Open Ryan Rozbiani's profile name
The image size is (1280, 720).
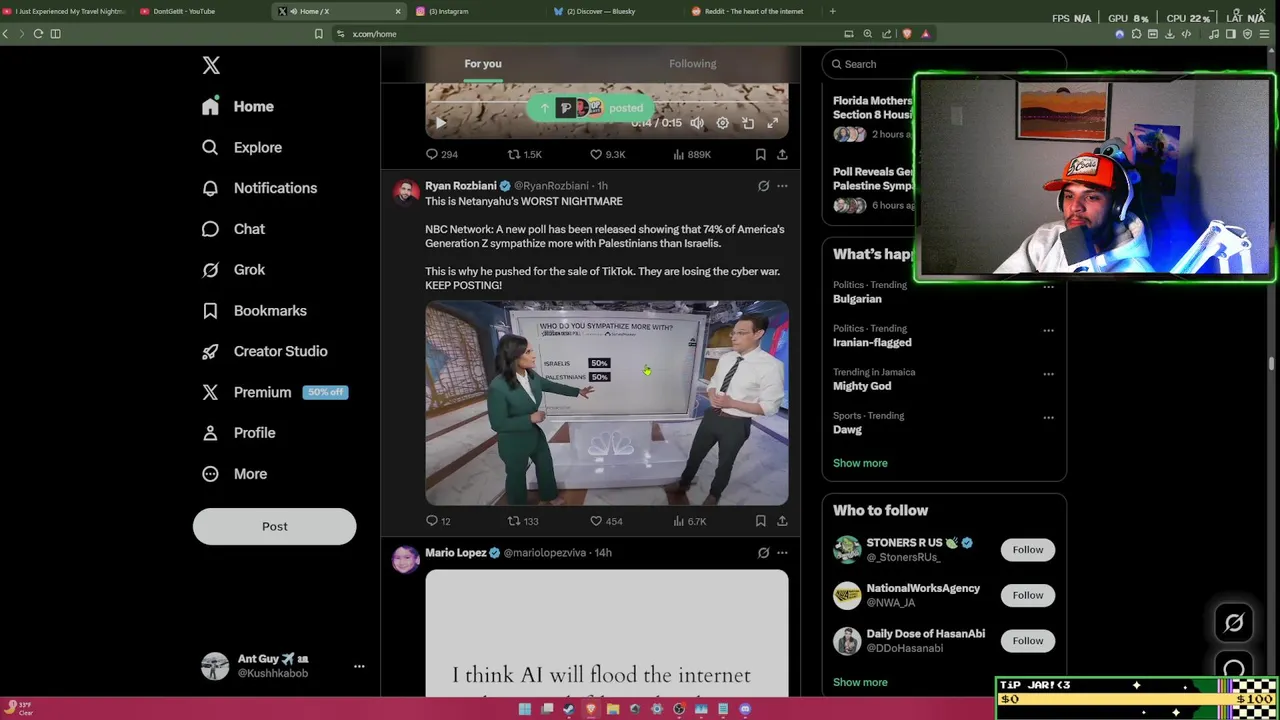coord(460,186)
